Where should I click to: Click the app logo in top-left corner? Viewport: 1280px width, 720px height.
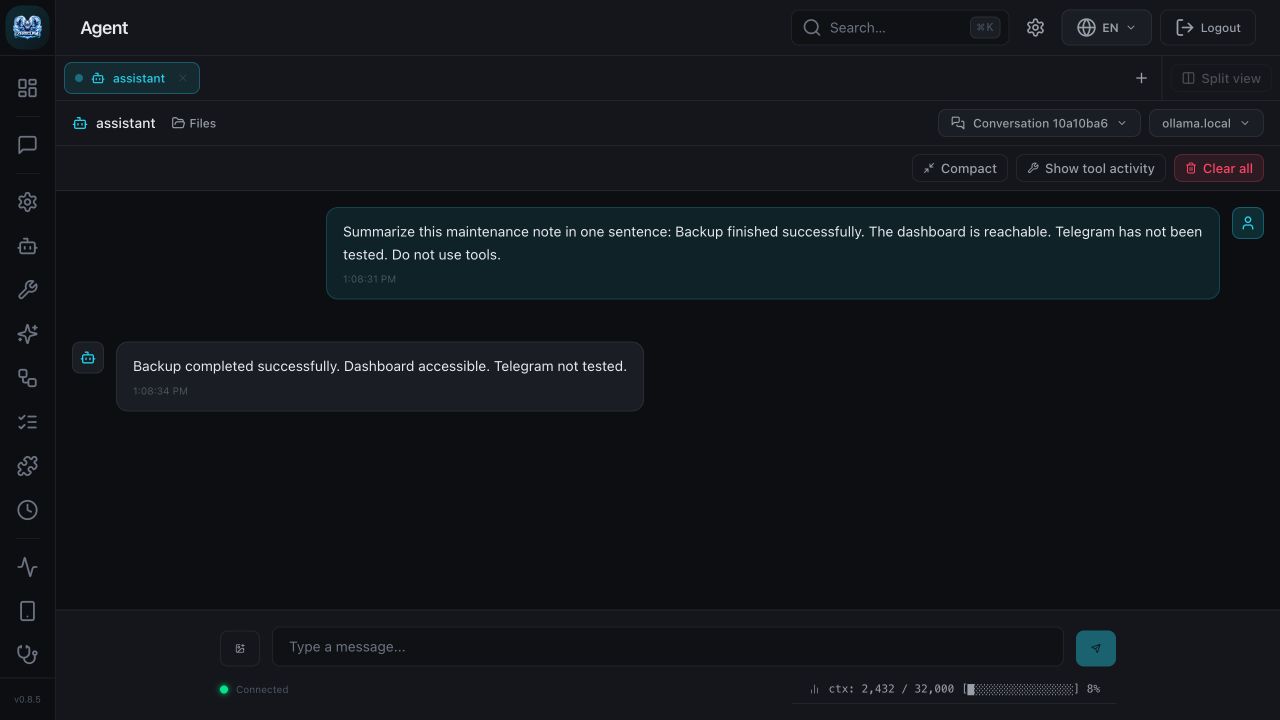27,27
